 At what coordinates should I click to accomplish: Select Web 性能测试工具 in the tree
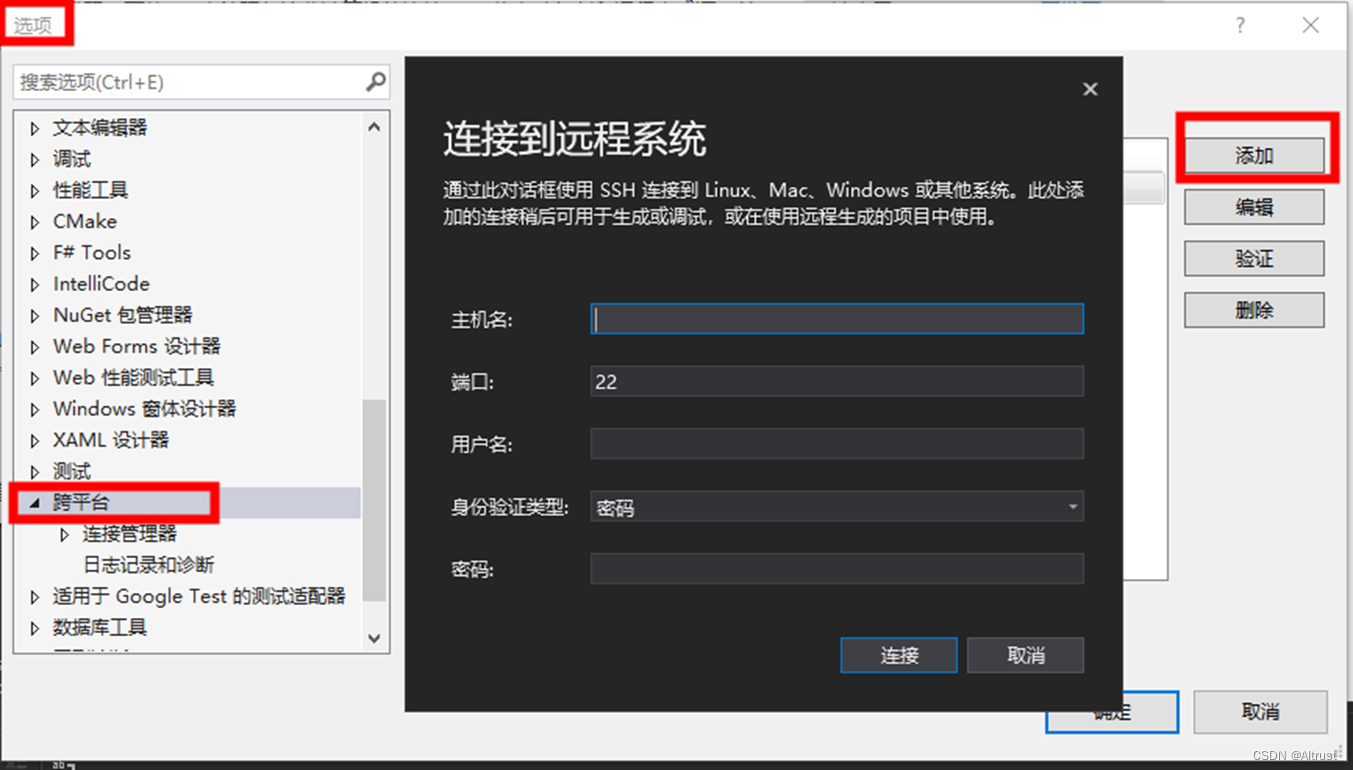point(133,377)
